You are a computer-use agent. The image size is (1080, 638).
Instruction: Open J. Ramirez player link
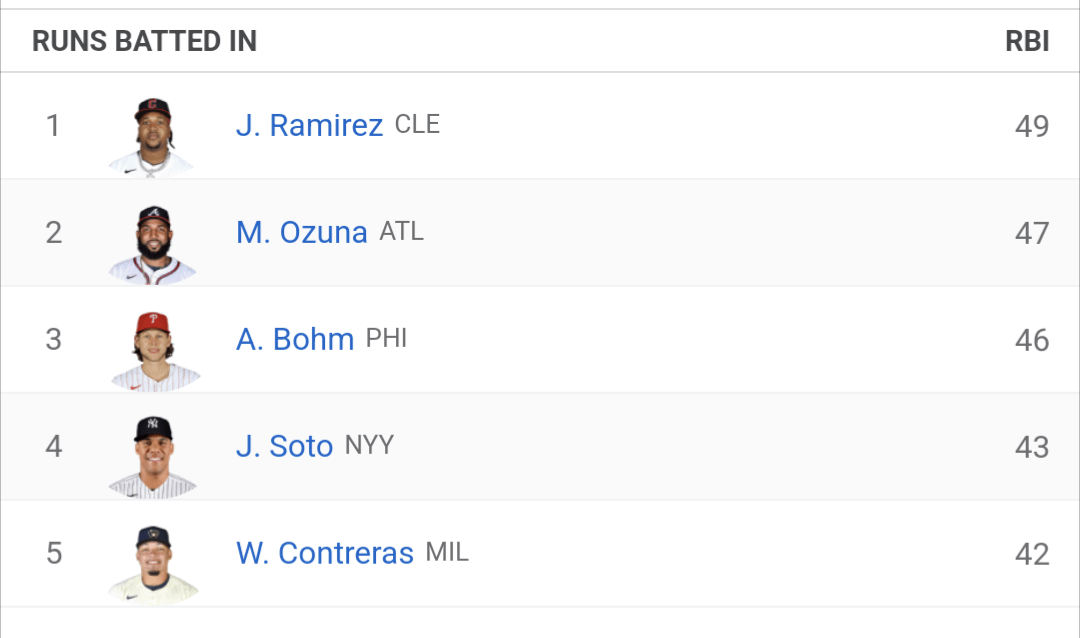point(309,125)
